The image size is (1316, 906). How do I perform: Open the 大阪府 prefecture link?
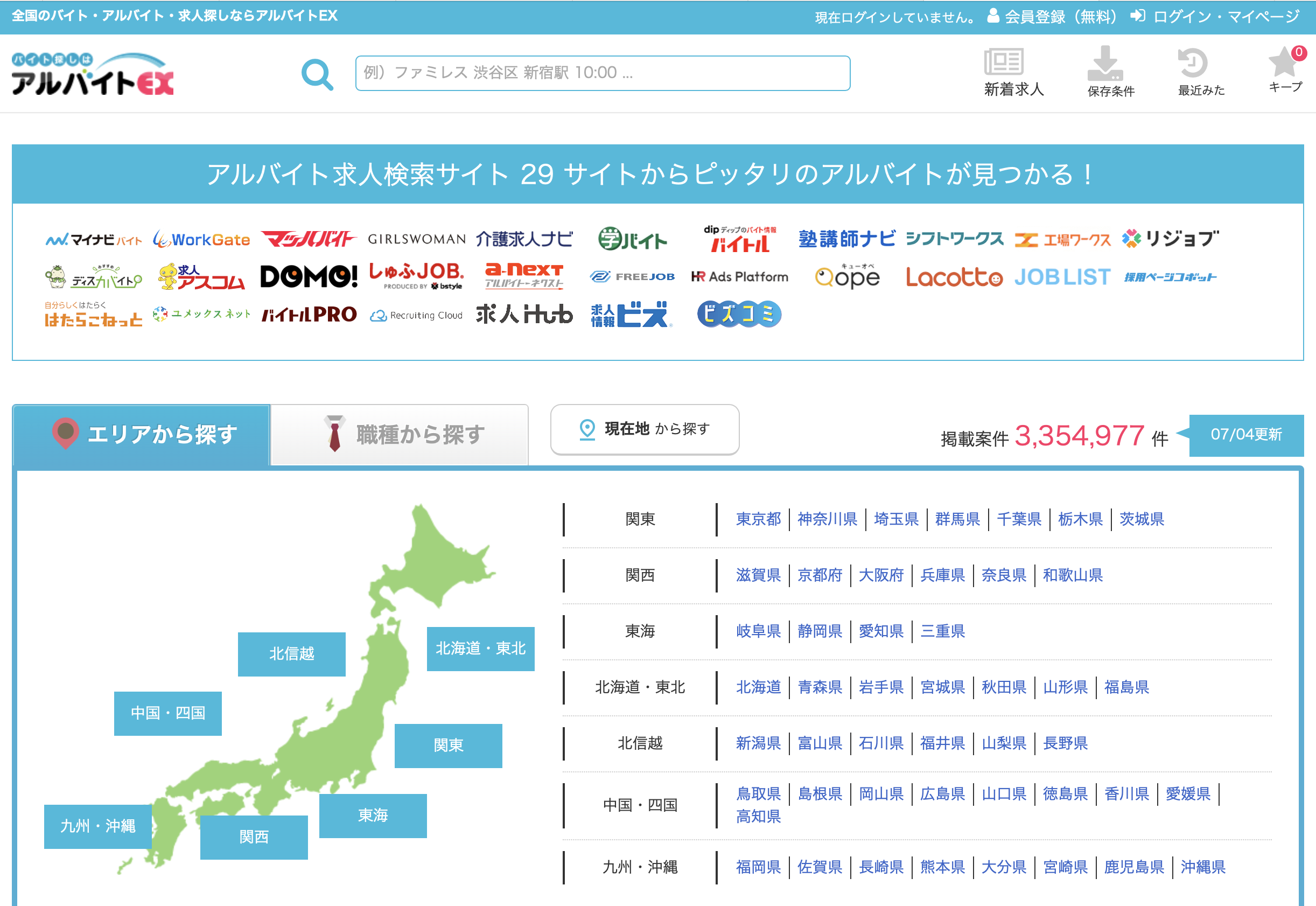pyautogui.click(x=881, y=576)
